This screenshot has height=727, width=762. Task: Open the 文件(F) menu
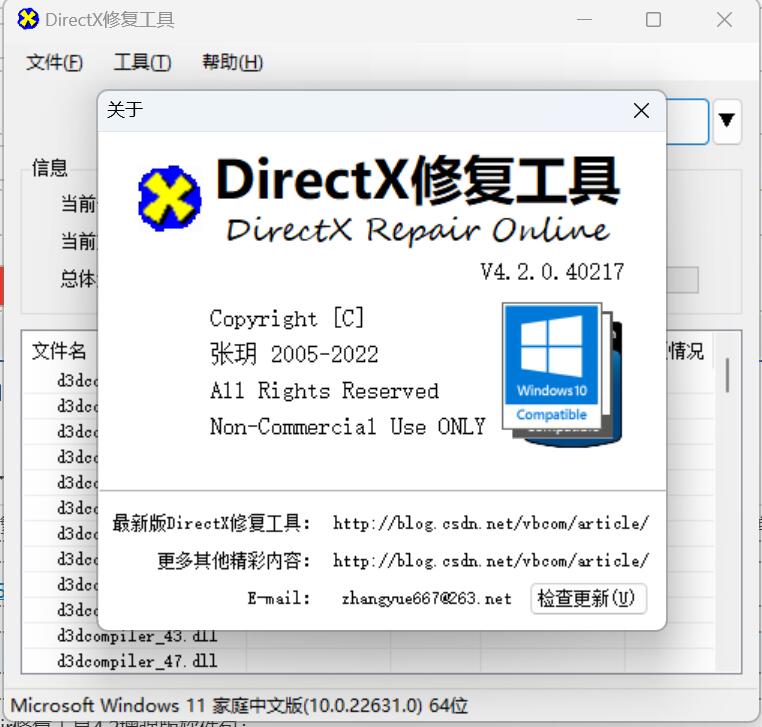click(54, 62)
